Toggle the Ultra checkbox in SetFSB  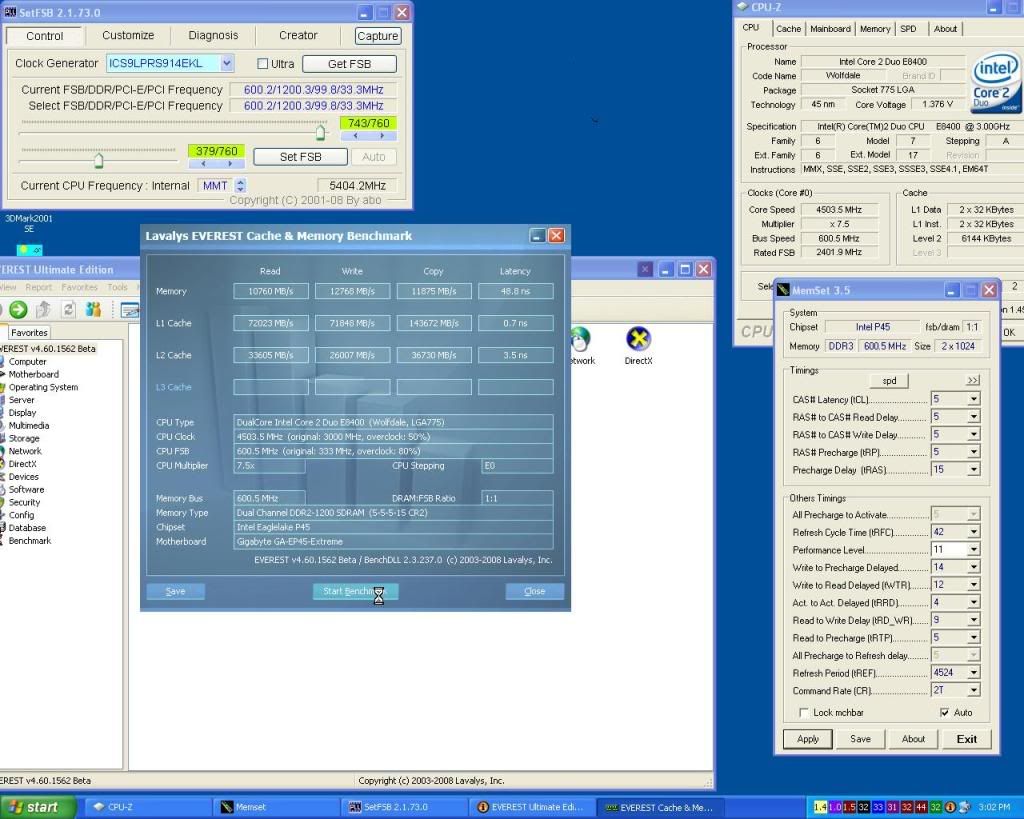[263, 64]
